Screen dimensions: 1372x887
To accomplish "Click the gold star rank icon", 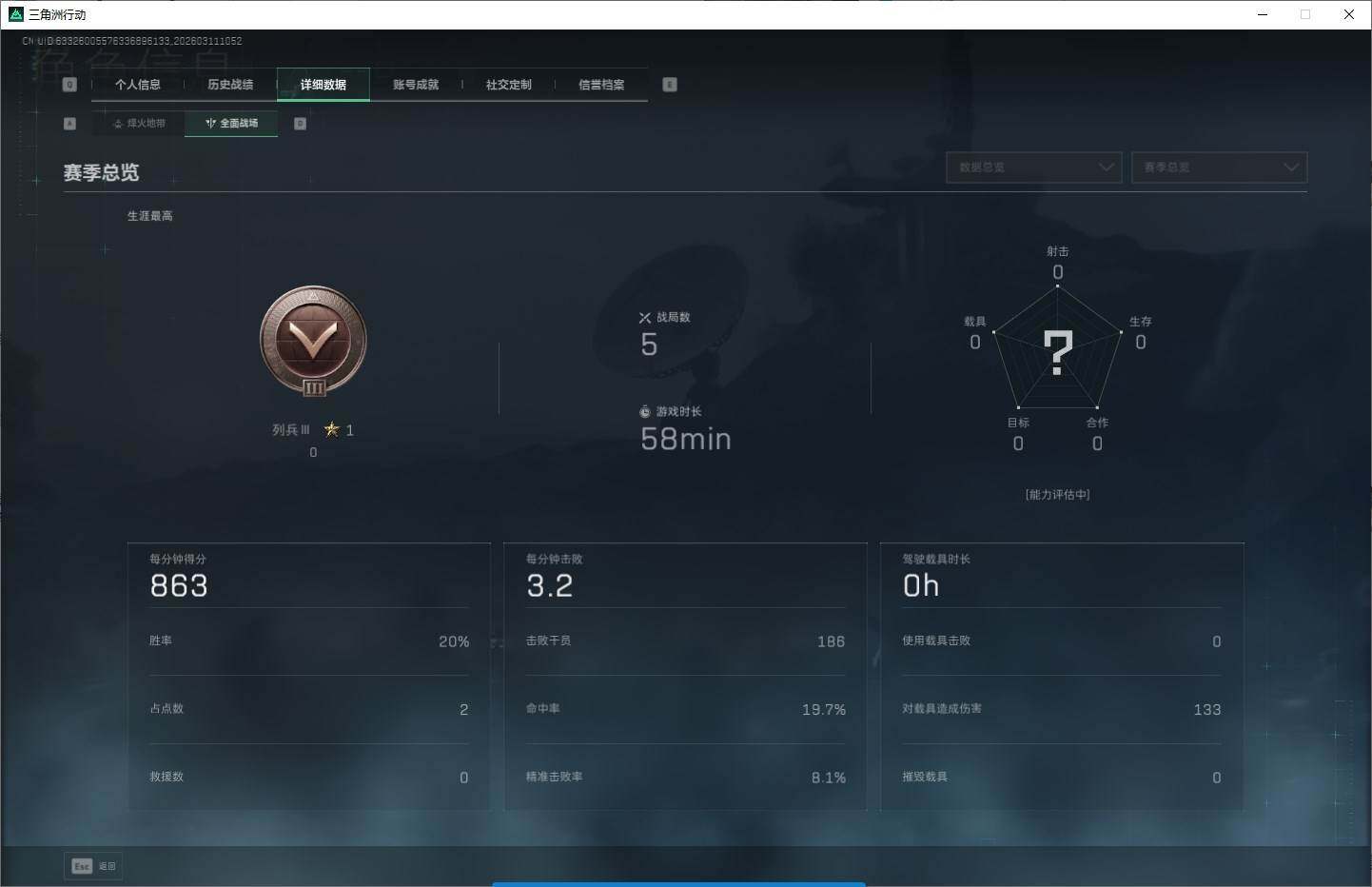I will [x=332, y=429].
